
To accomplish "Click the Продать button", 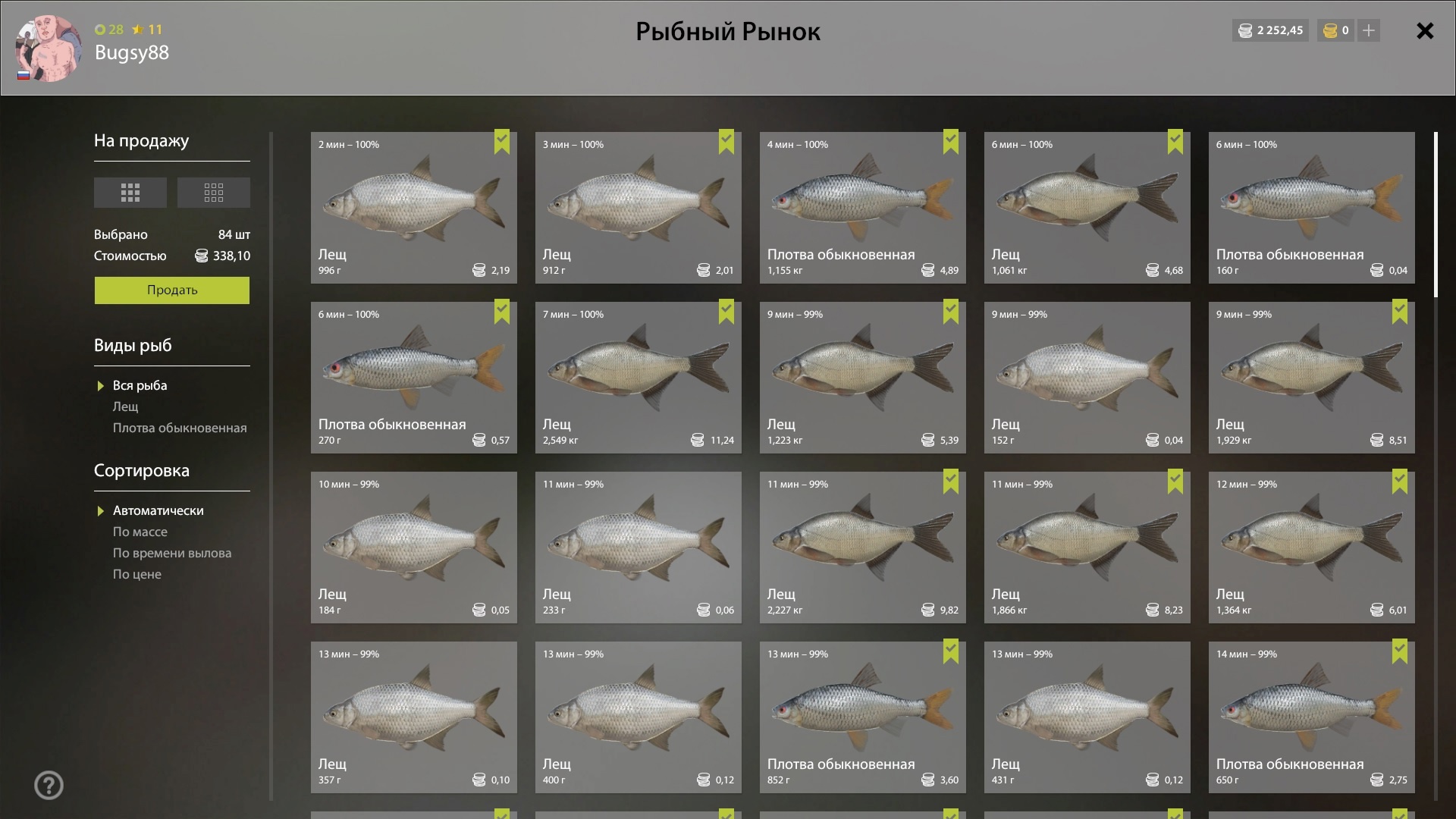I will coord(172,290).
